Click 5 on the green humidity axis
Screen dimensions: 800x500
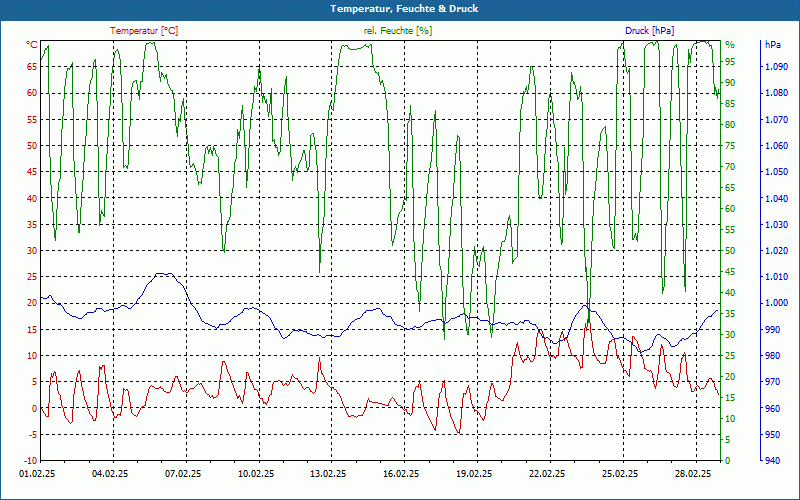[728, 439]
